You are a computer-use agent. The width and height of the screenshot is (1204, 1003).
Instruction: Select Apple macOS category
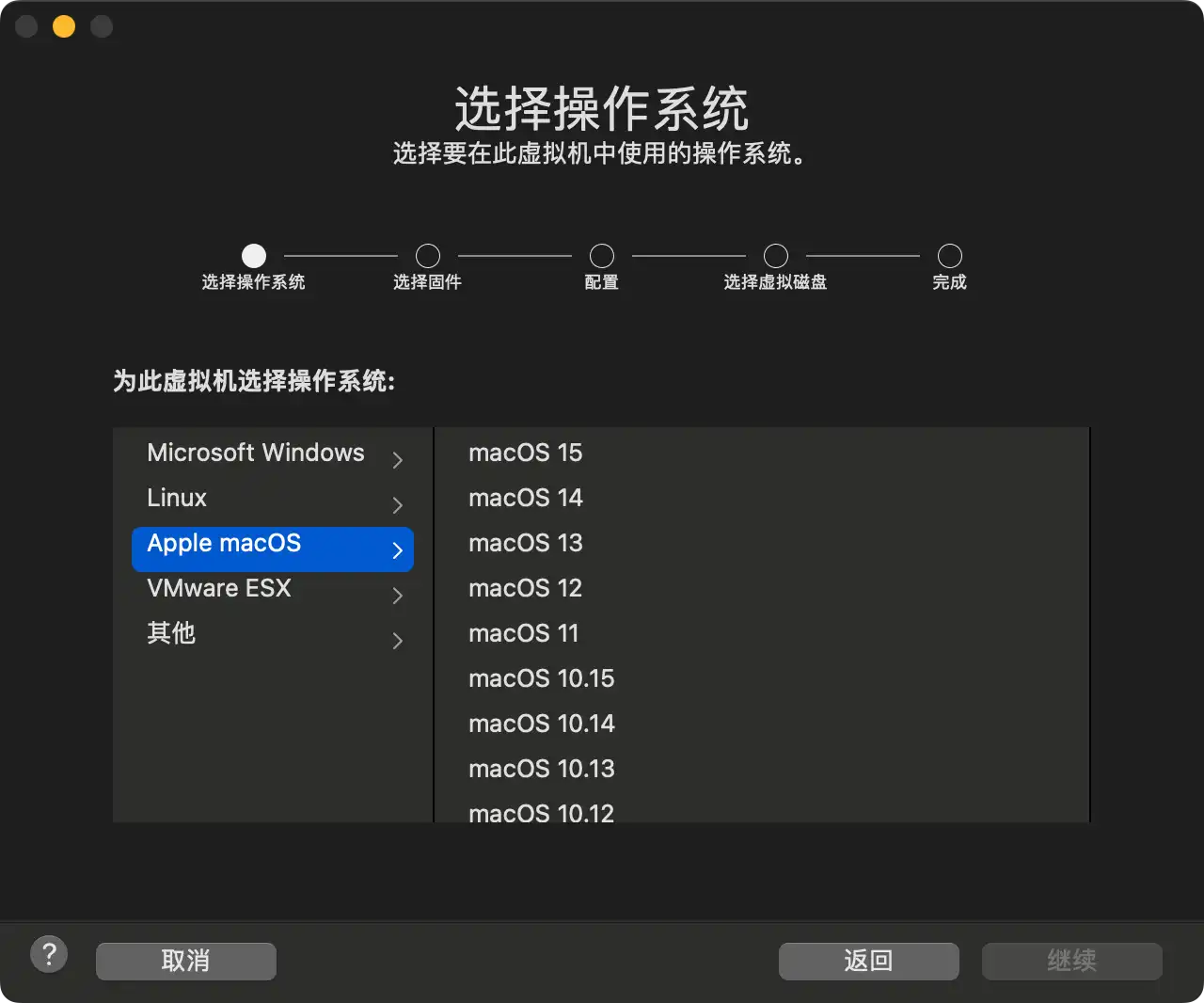[273, 549]
